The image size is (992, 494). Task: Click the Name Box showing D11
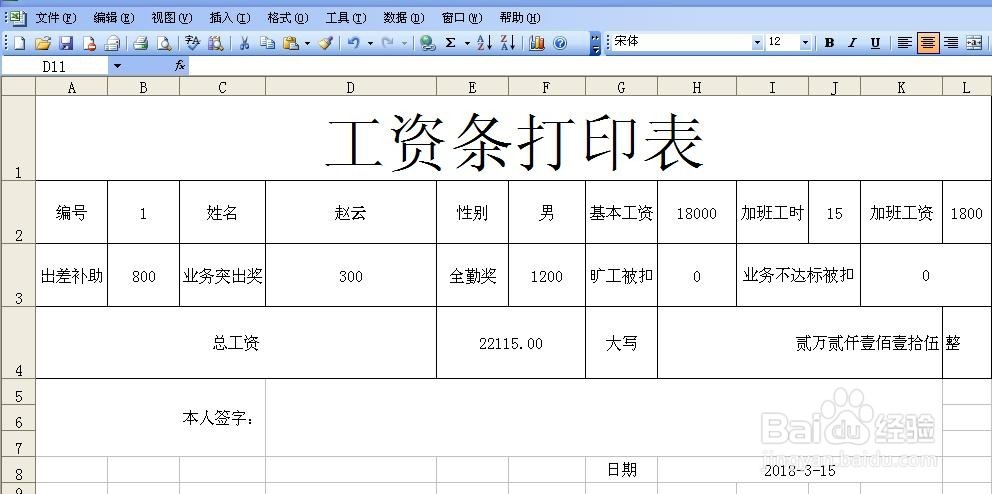point(54,66)
